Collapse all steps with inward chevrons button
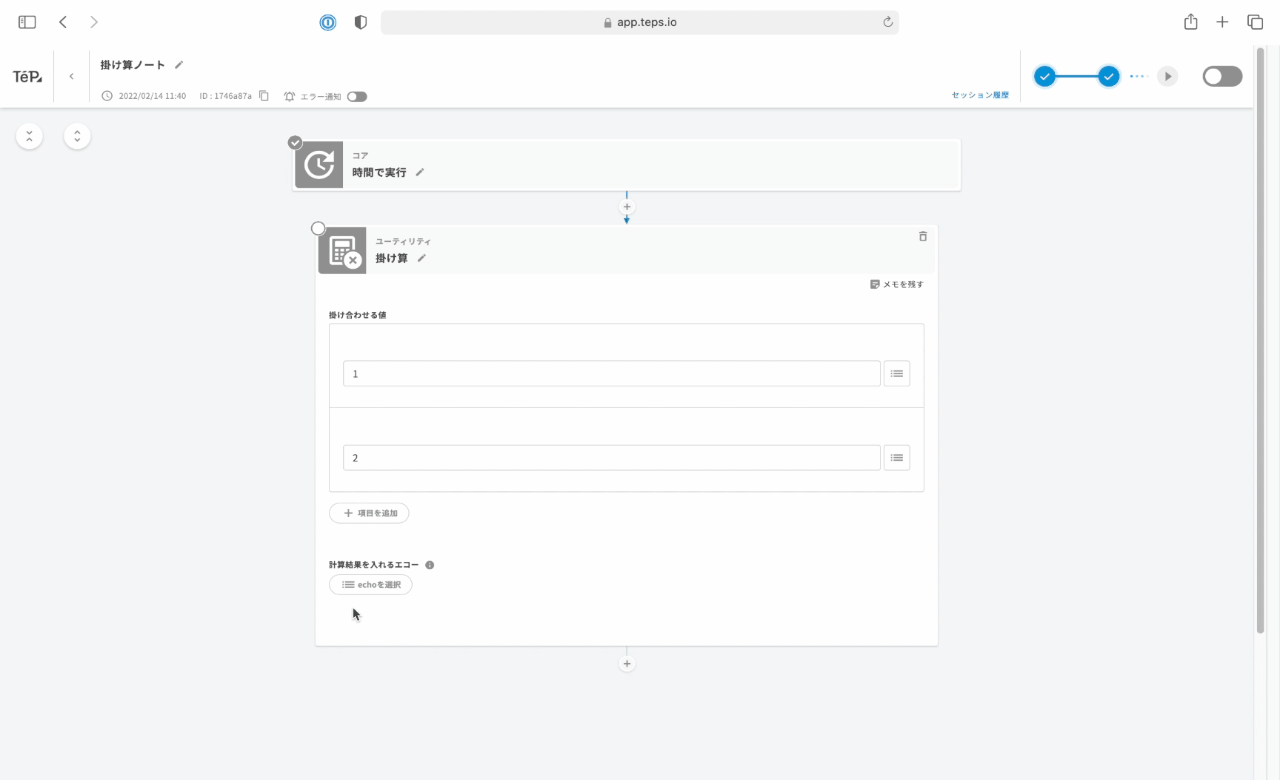The height and width of the screenshot is (780, 1280). (x=29, y=136)
